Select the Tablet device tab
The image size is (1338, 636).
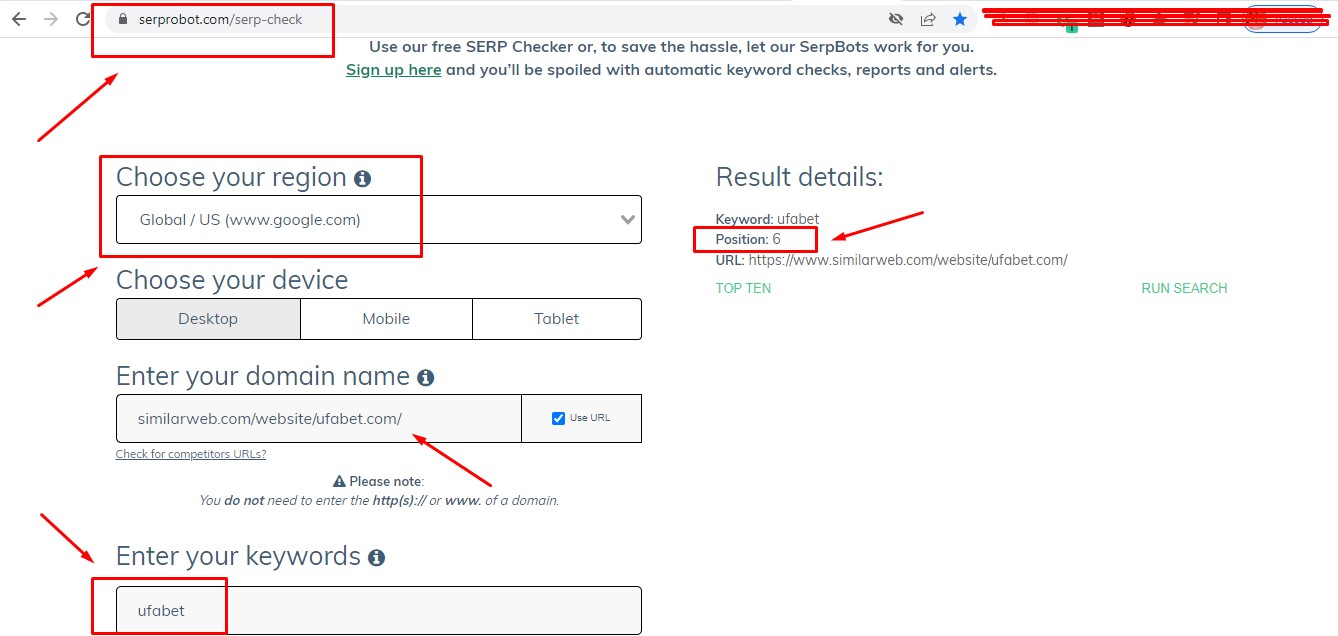pyautogui.click(x=557, y=319)
